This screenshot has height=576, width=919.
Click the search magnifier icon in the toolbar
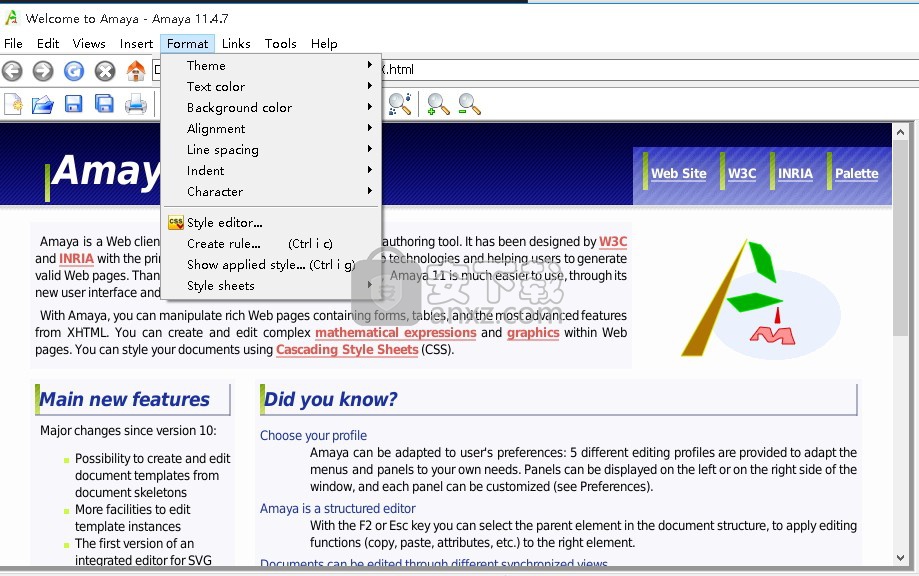coord(400,104)
